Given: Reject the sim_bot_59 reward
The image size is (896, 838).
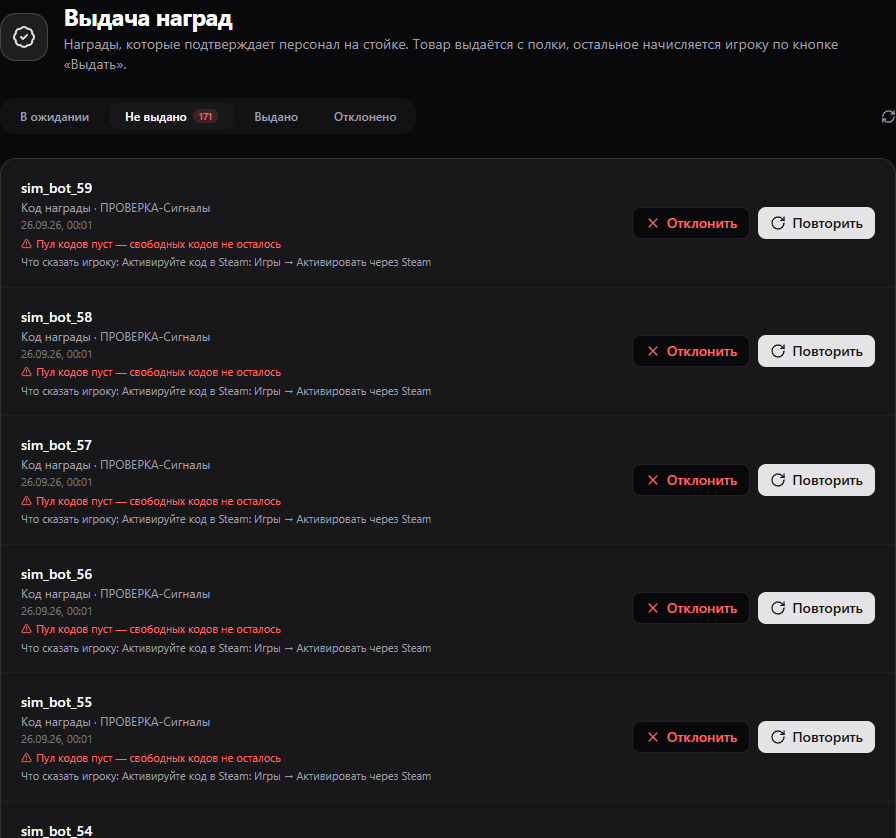Looking at the screenshot, I should click(x=691, y=223).
